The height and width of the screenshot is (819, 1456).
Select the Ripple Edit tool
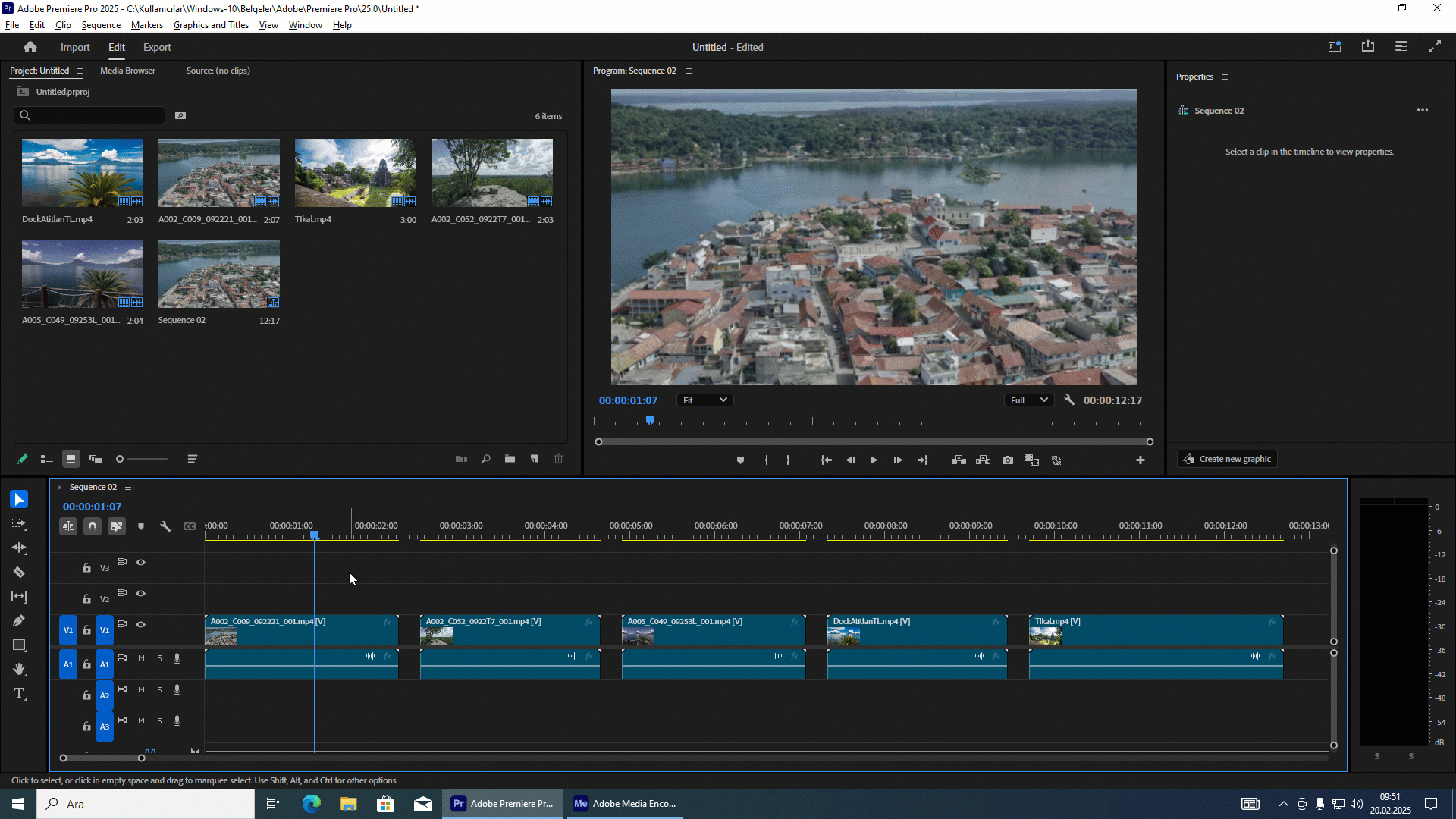coord(19,548)
